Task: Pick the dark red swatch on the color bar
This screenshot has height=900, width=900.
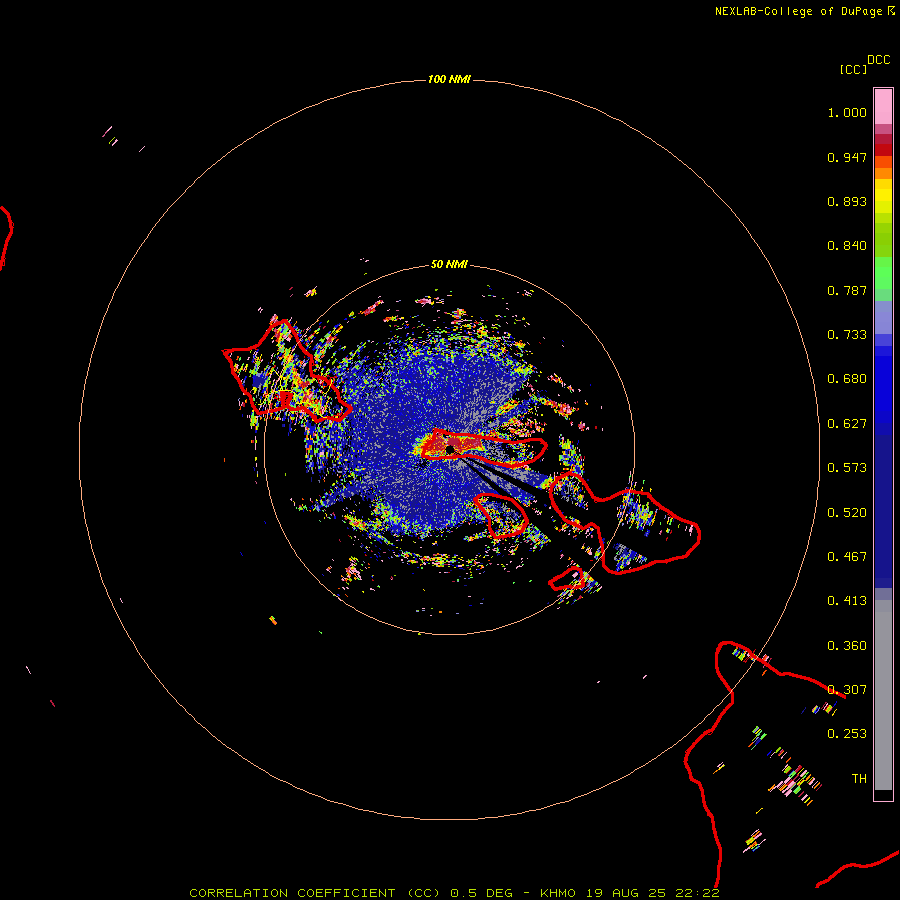Action: [883, 150]
